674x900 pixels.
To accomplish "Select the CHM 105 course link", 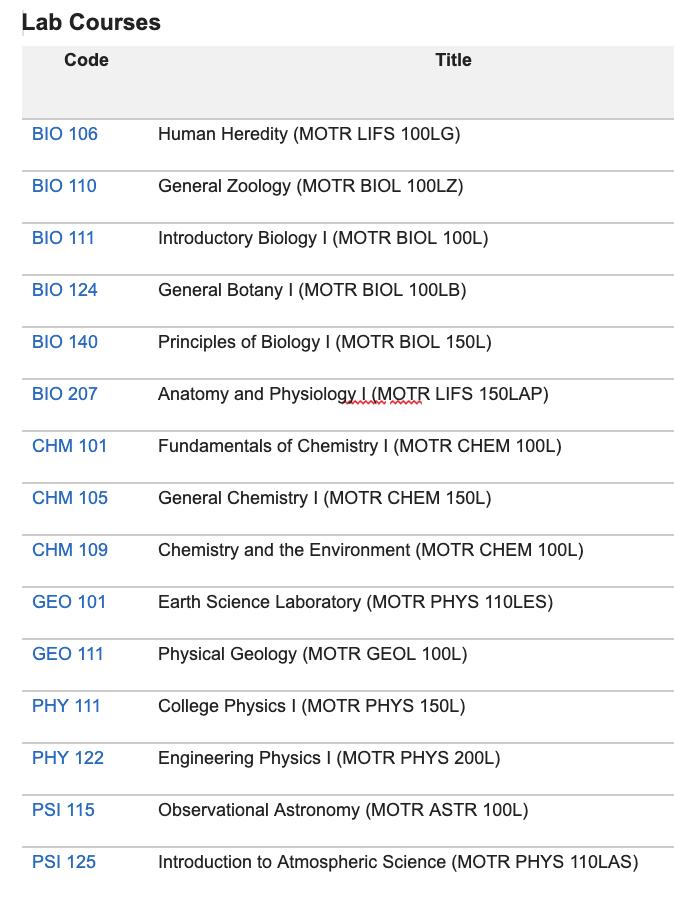I will click(x=70, y=498).
